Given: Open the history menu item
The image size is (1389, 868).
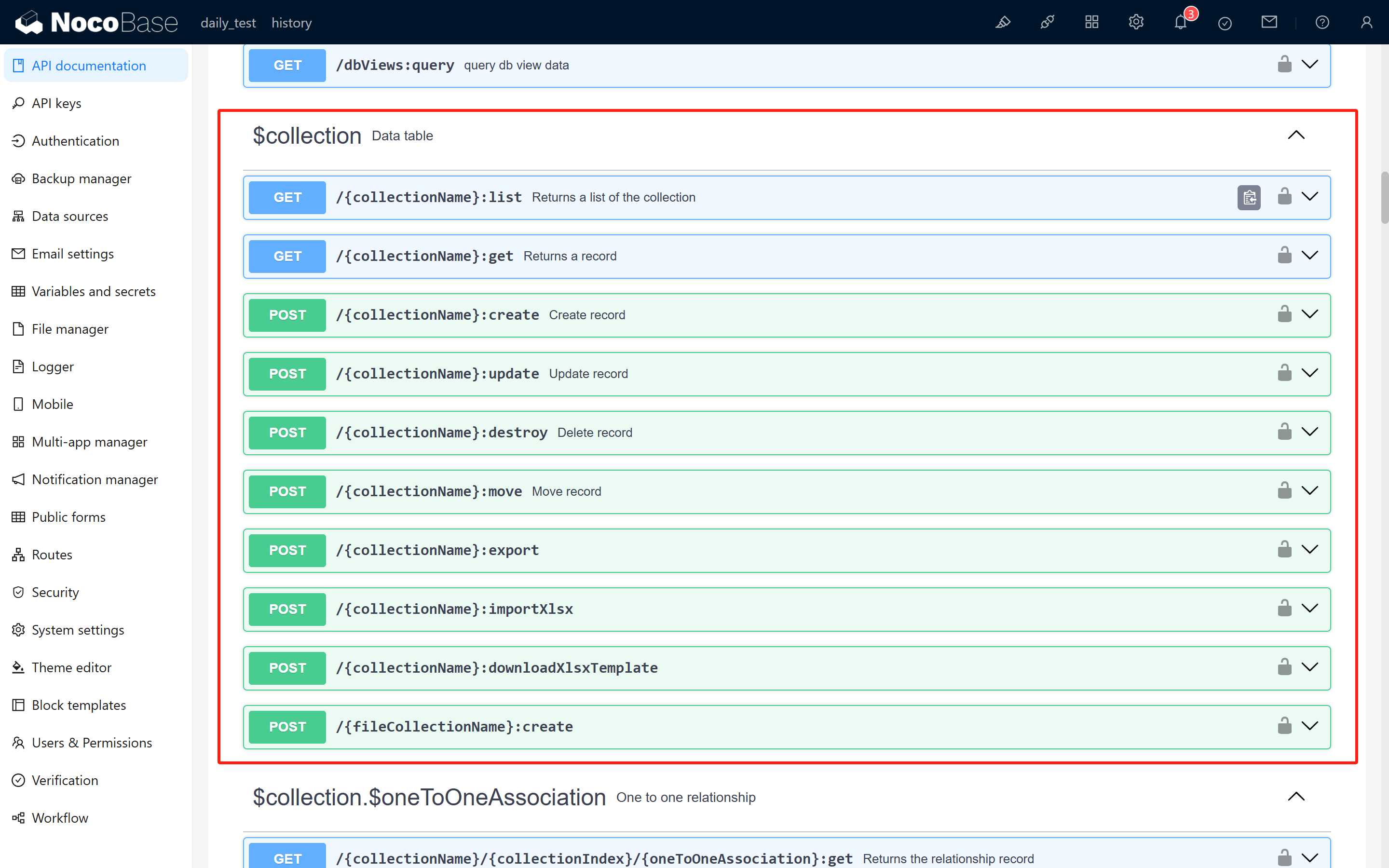Looking at the screenshot, I should point(292,22).
